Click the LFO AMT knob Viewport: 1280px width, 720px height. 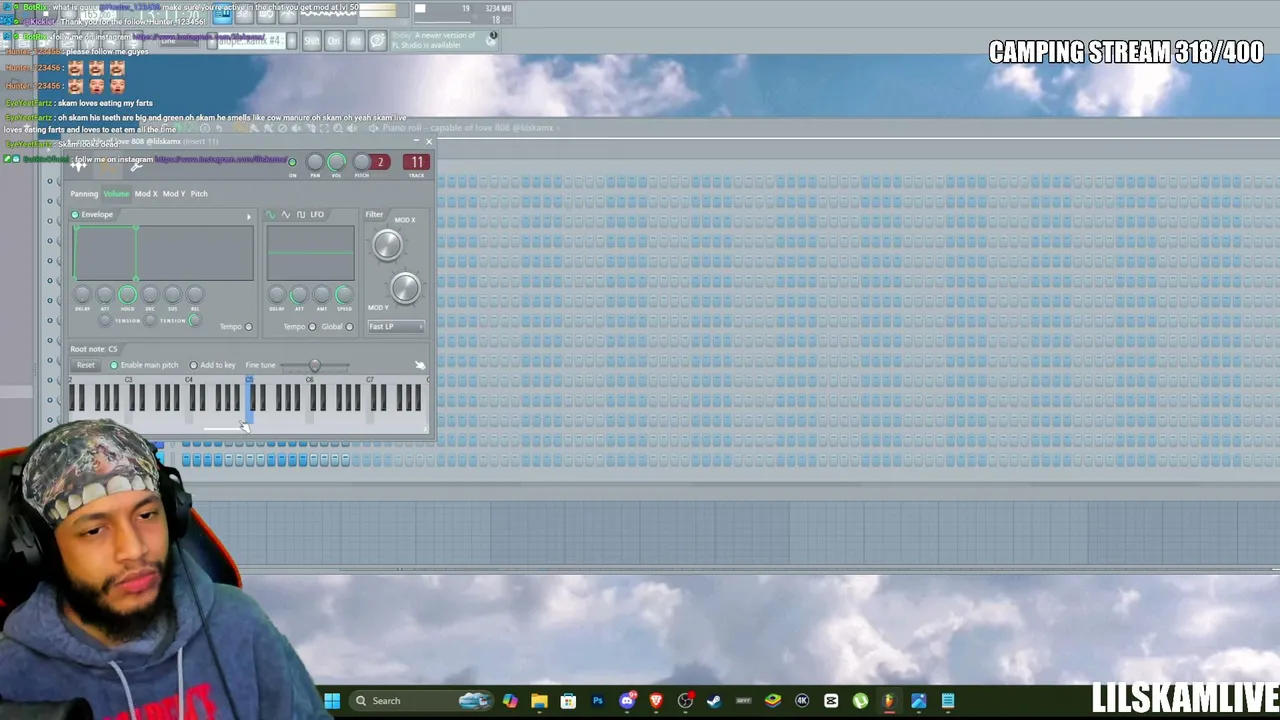coord(321,295)
